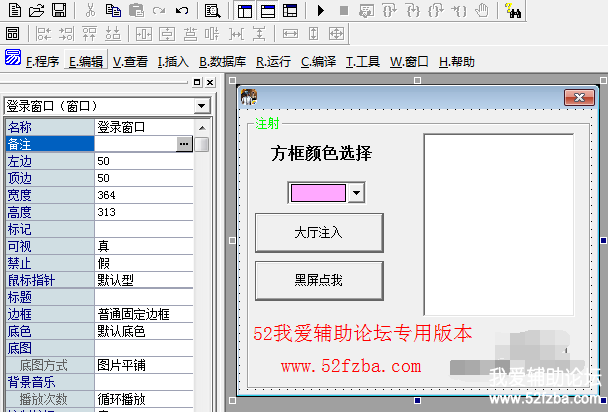Click the empty list box in the form
The image size is (608, 412).
tap(499, 225)
